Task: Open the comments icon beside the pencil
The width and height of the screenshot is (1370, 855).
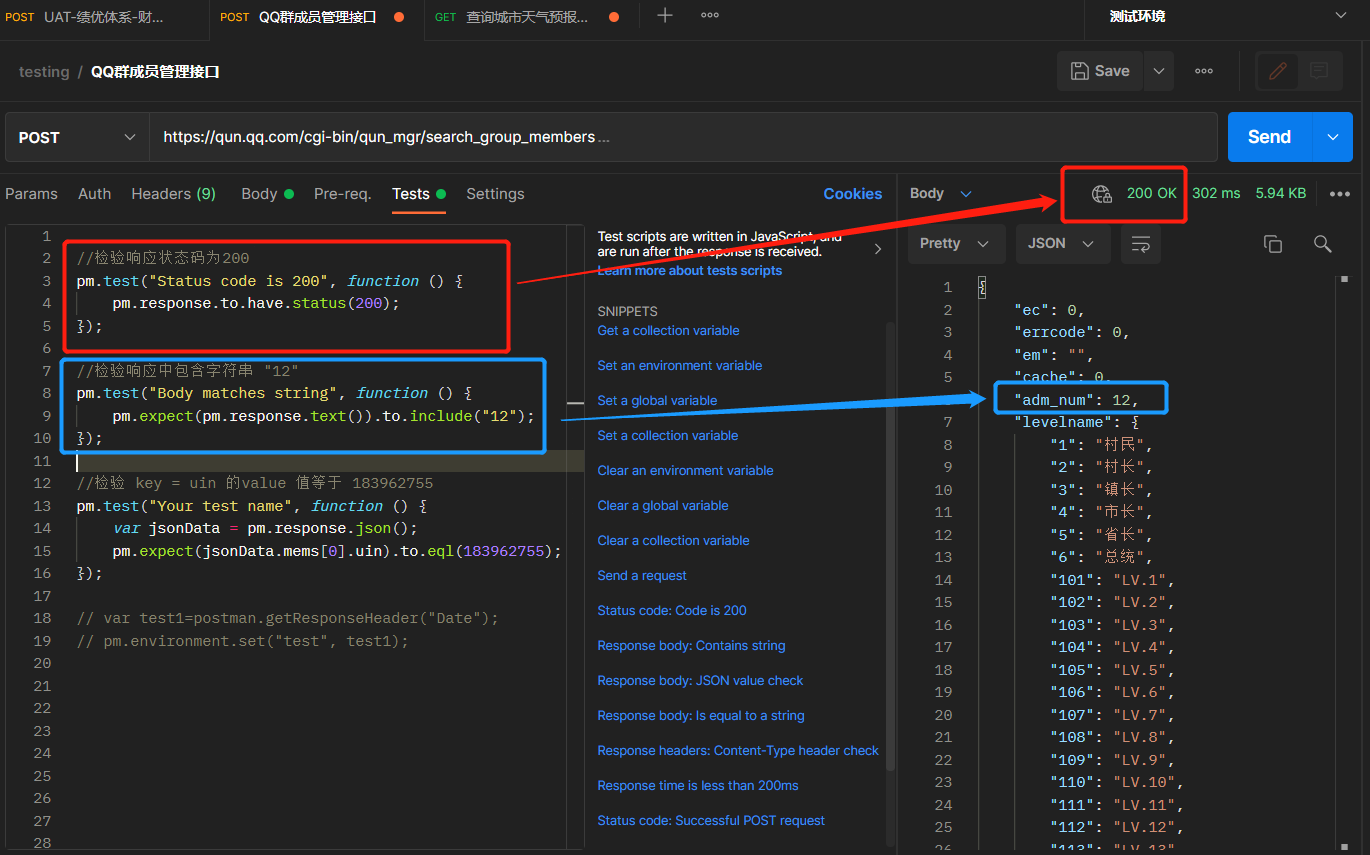Action: [x=1319, y=71]
